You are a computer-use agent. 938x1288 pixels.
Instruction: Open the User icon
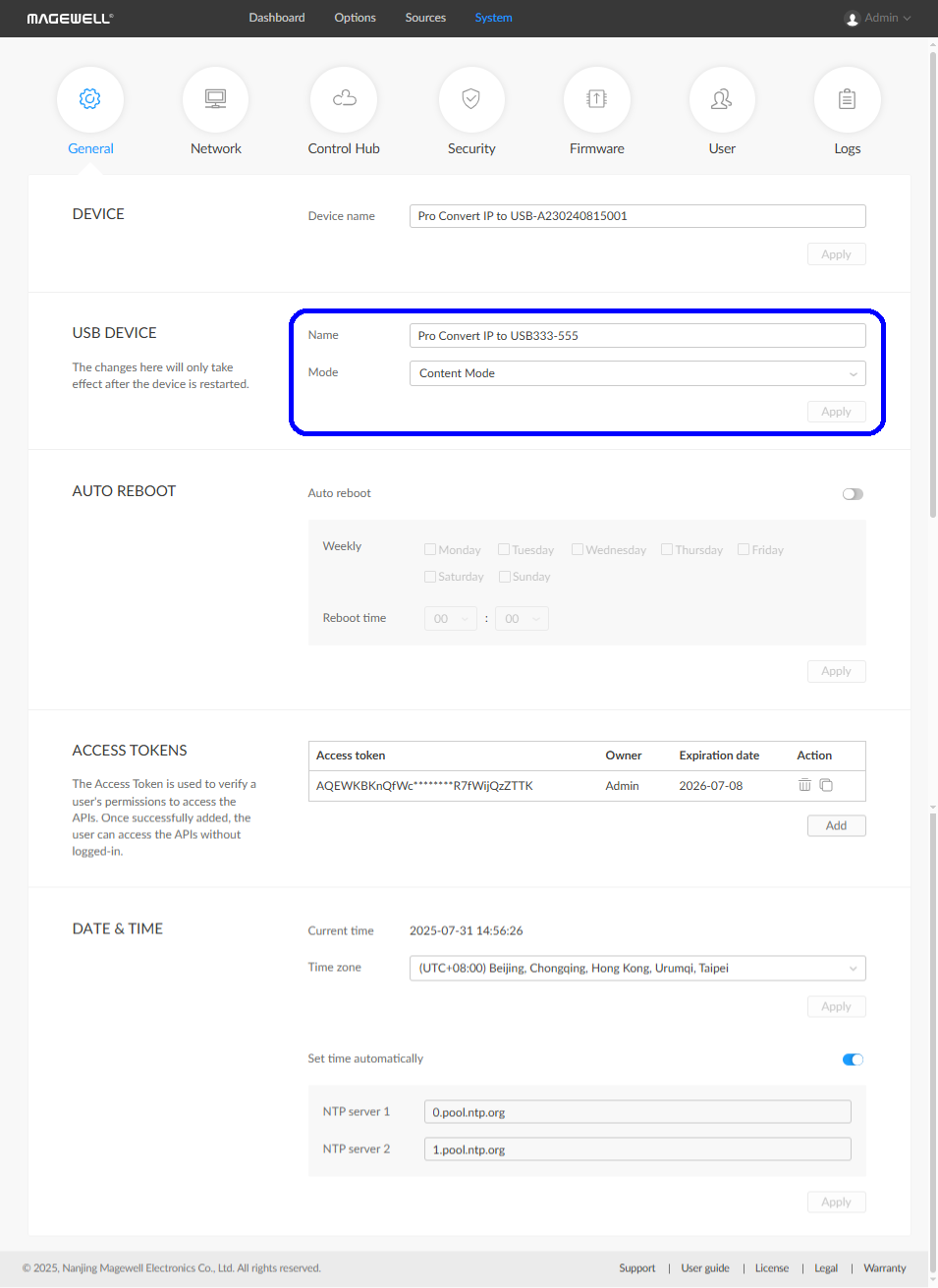coord(722,99)
